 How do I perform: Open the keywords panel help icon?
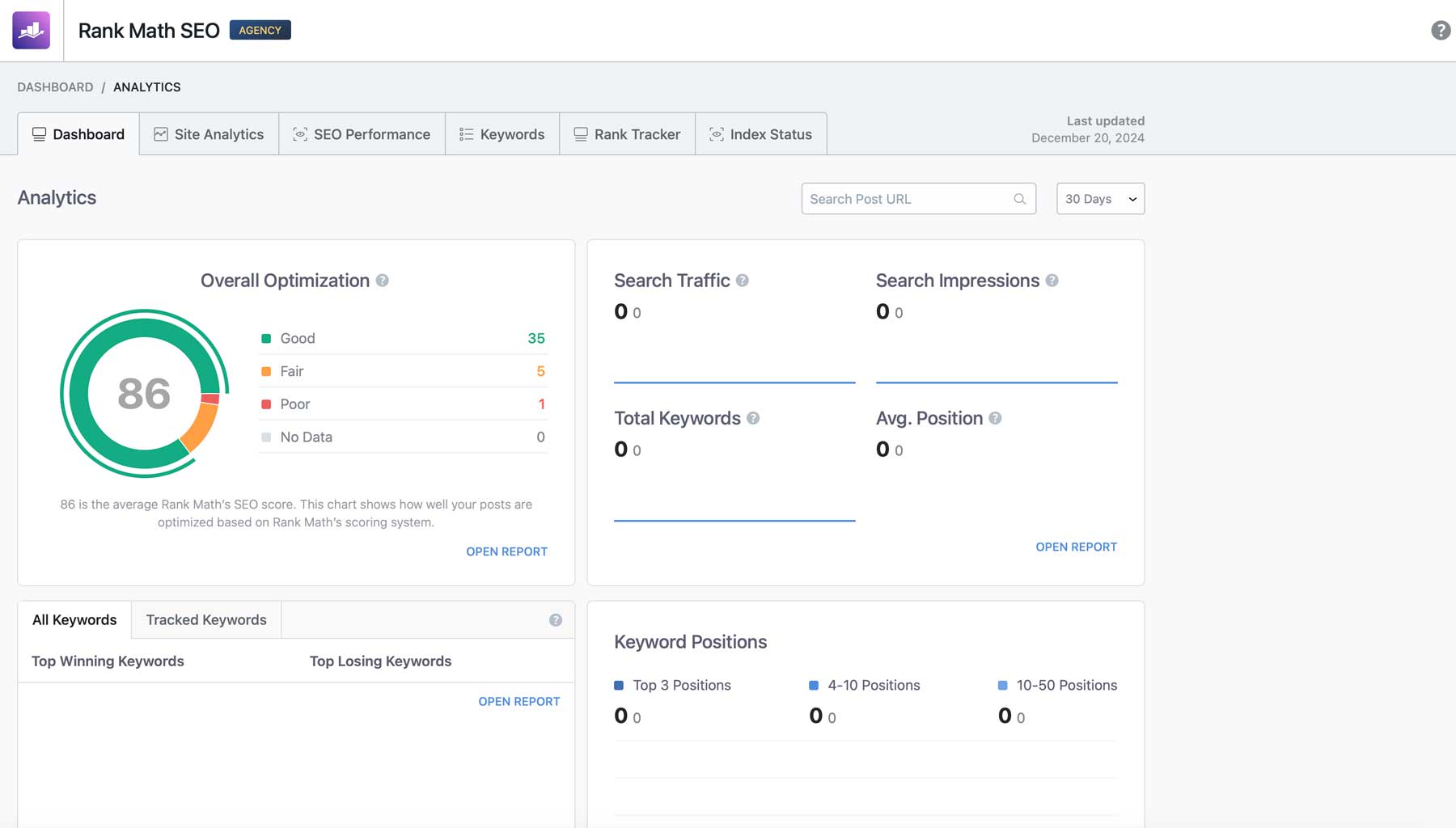click(556, 619)
